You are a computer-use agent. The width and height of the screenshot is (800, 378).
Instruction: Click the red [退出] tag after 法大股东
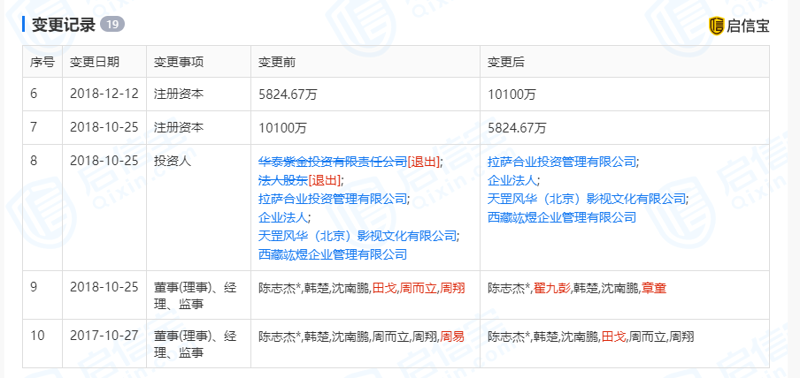point(323,180)
